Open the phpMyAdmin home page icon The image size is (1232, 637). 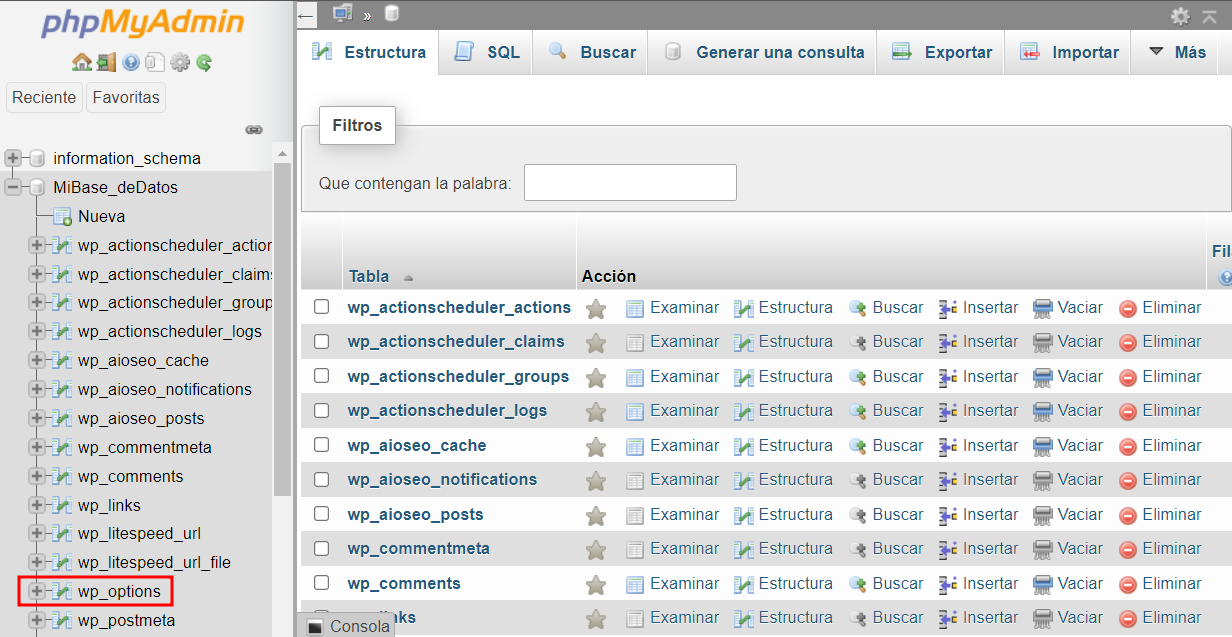coord(82,61)
